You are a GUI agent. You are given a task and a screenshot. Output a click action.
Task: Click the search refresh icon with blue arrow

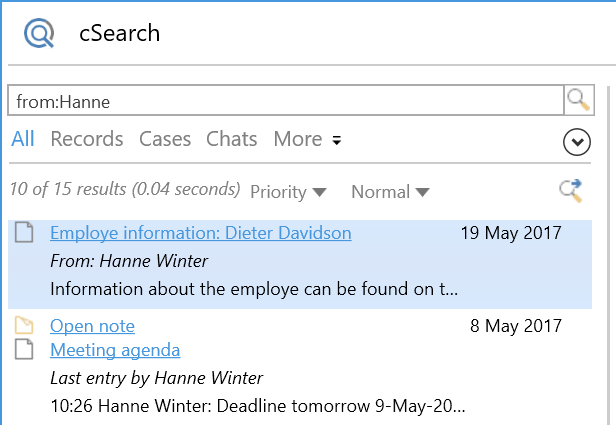[x=571, y=191]
